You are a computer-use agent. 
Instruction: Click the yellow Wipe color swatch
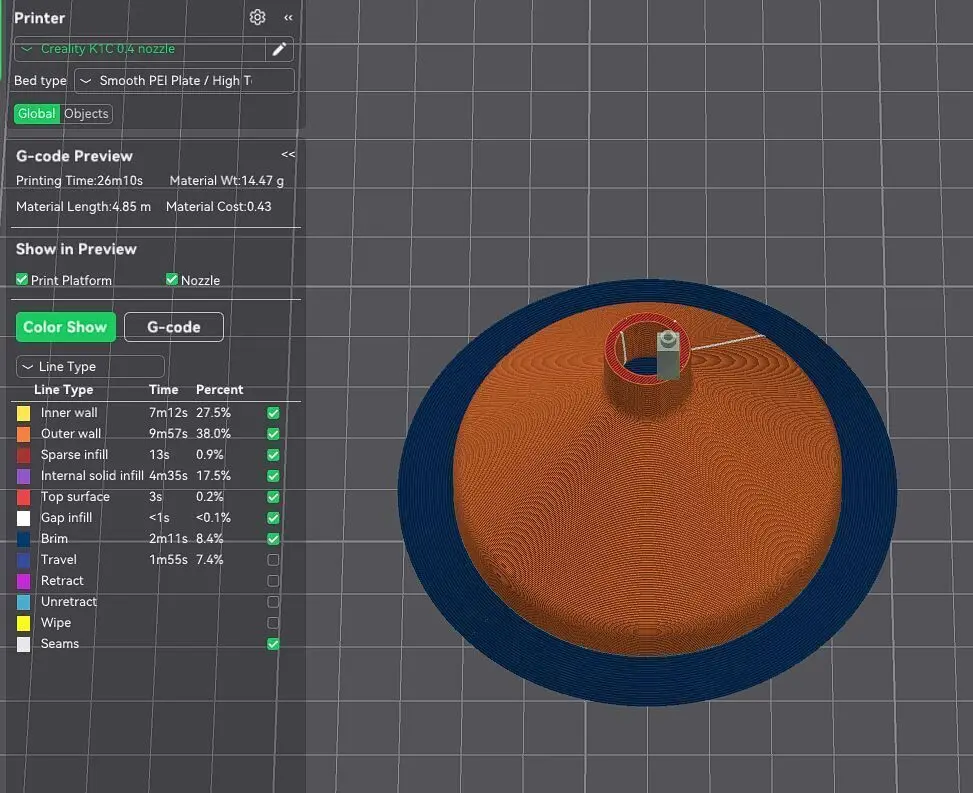click(24, 623)
